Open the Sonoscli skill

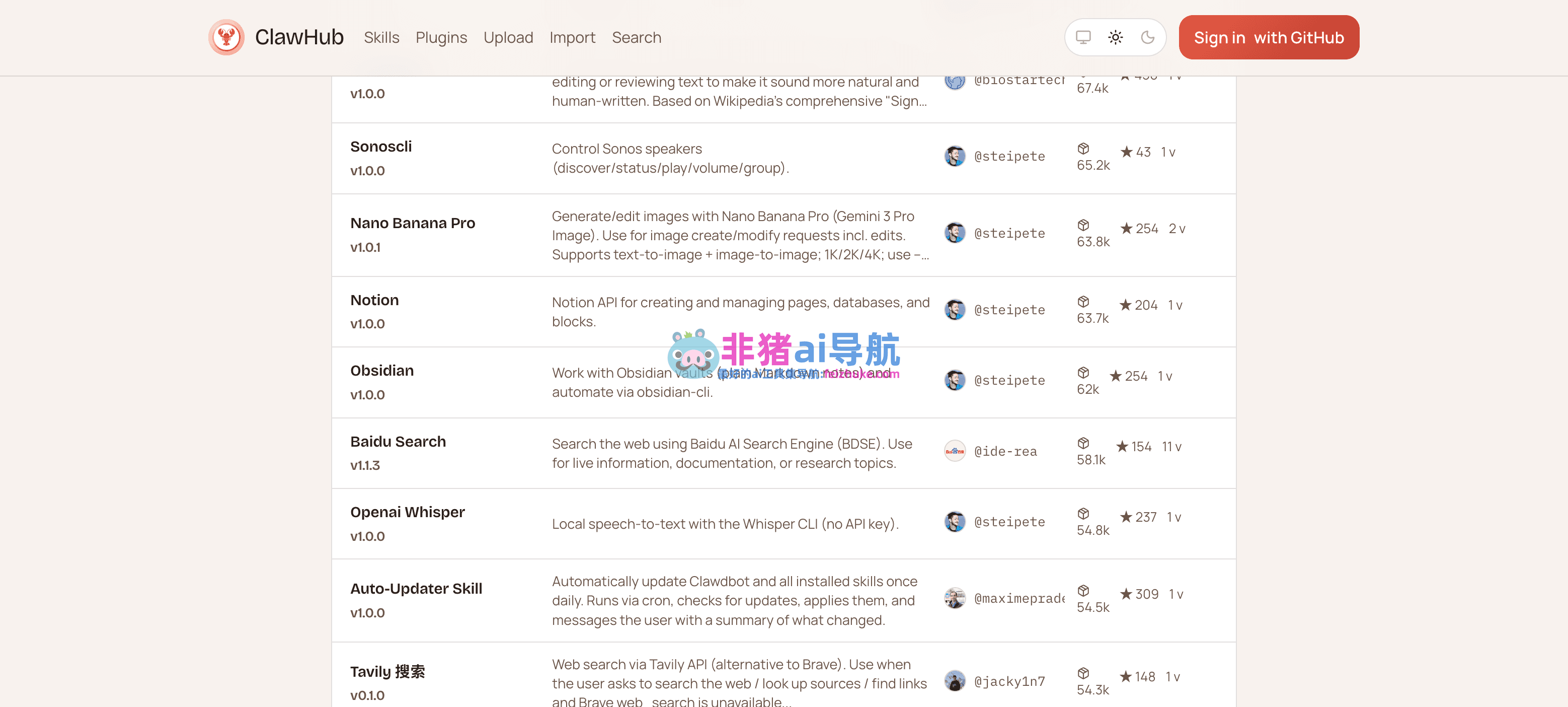coord(380,147)
